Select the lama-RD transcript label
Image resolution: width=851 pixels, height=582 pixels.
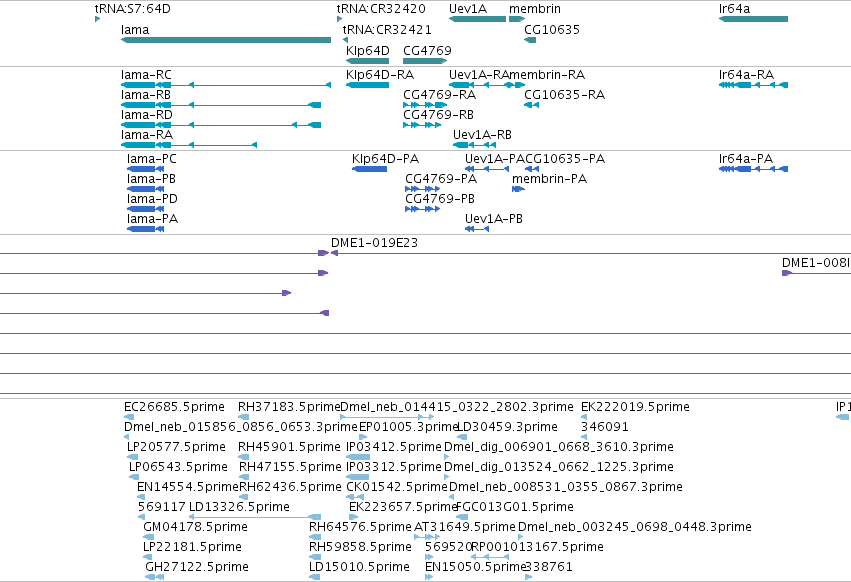point(147,115)
